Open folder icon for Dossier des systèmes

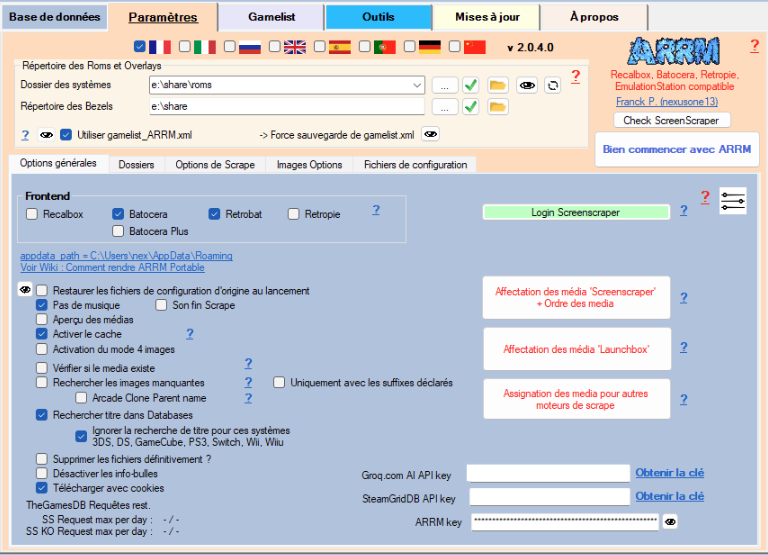coord(498,85)
